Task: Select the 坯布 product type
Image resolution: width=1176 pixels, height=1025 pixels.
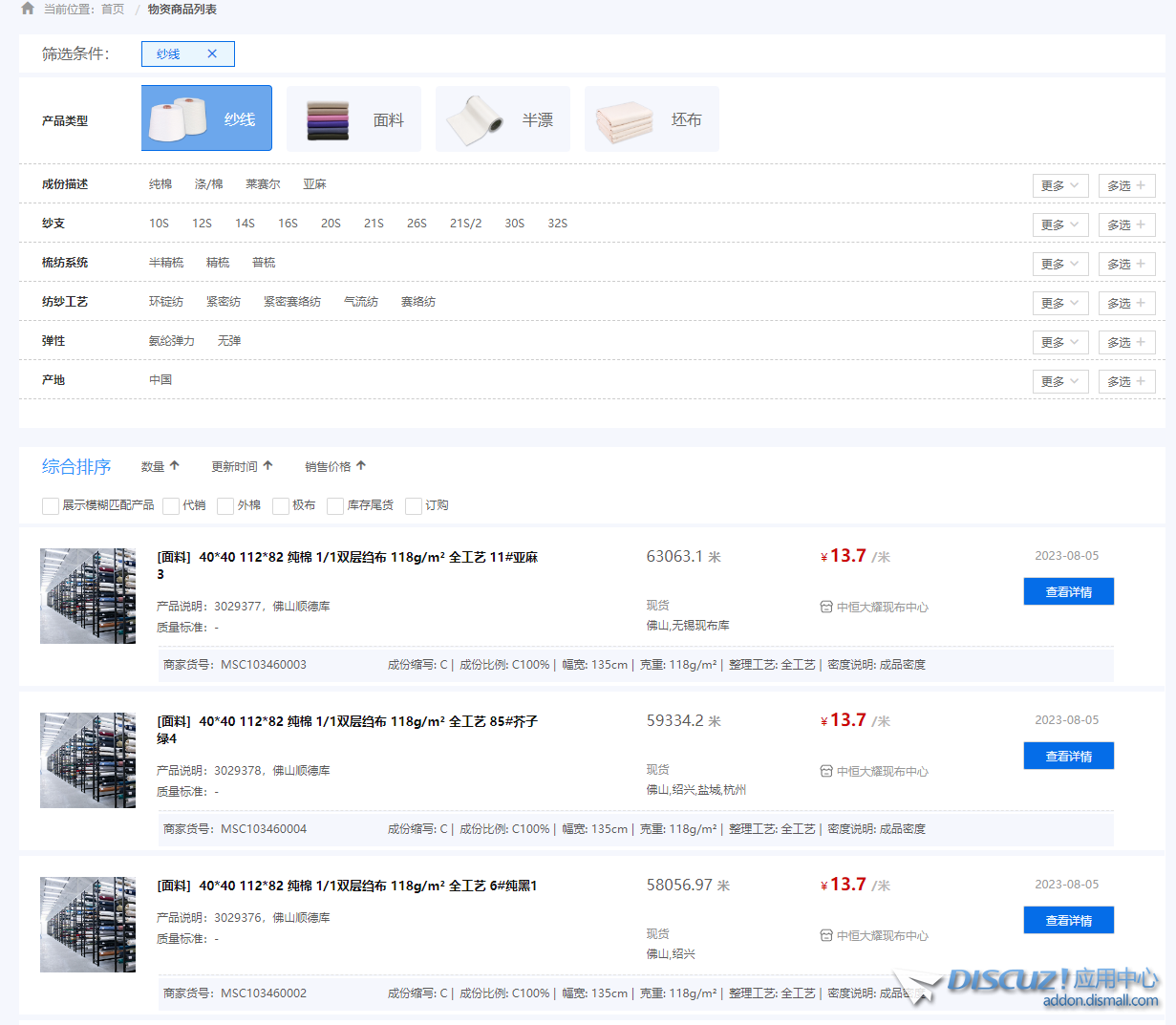Action: pos(652,119)
